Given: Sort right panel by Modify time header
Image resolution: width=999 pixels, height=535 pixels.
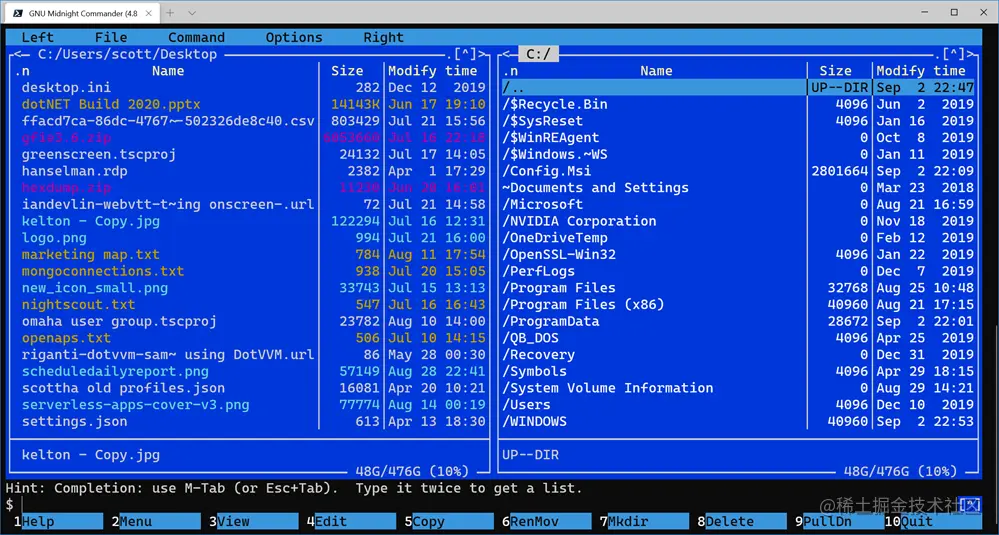Looking at the screenshot, I should [x=921, y=71].
